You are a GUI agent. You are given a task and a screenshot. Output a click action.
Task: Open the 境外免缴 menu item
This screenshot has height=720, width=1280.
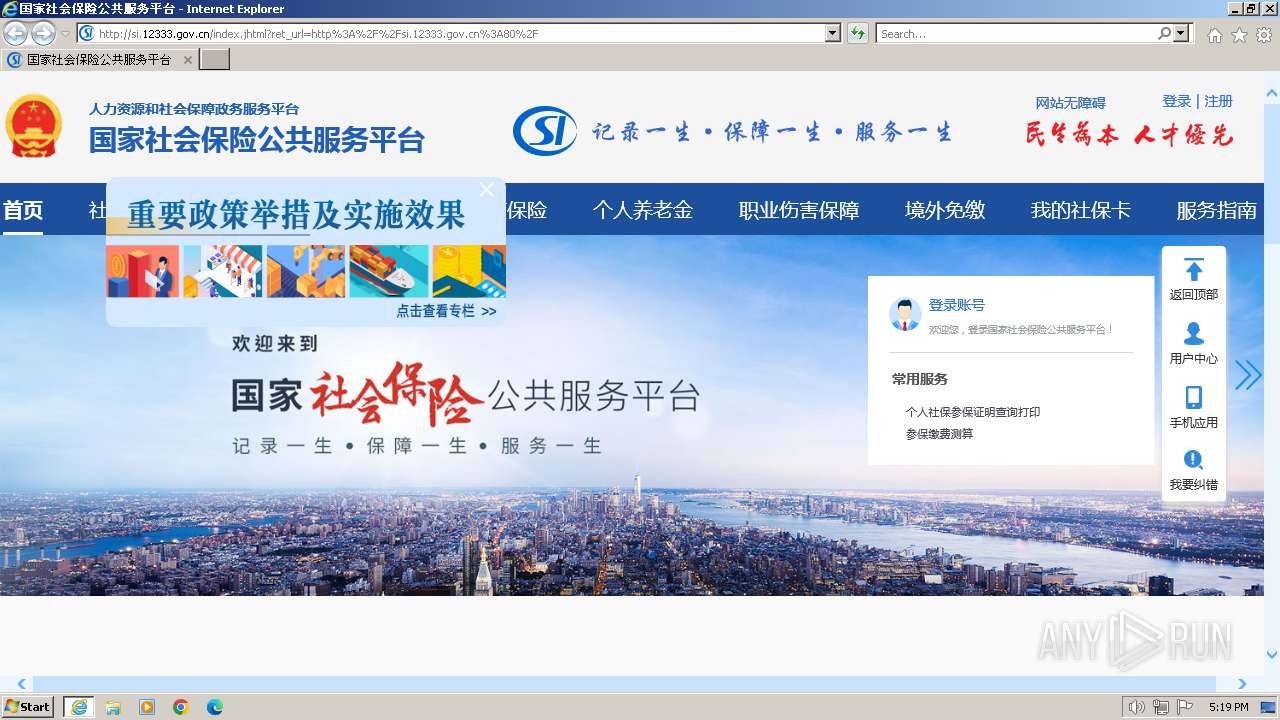pos(945,210)
